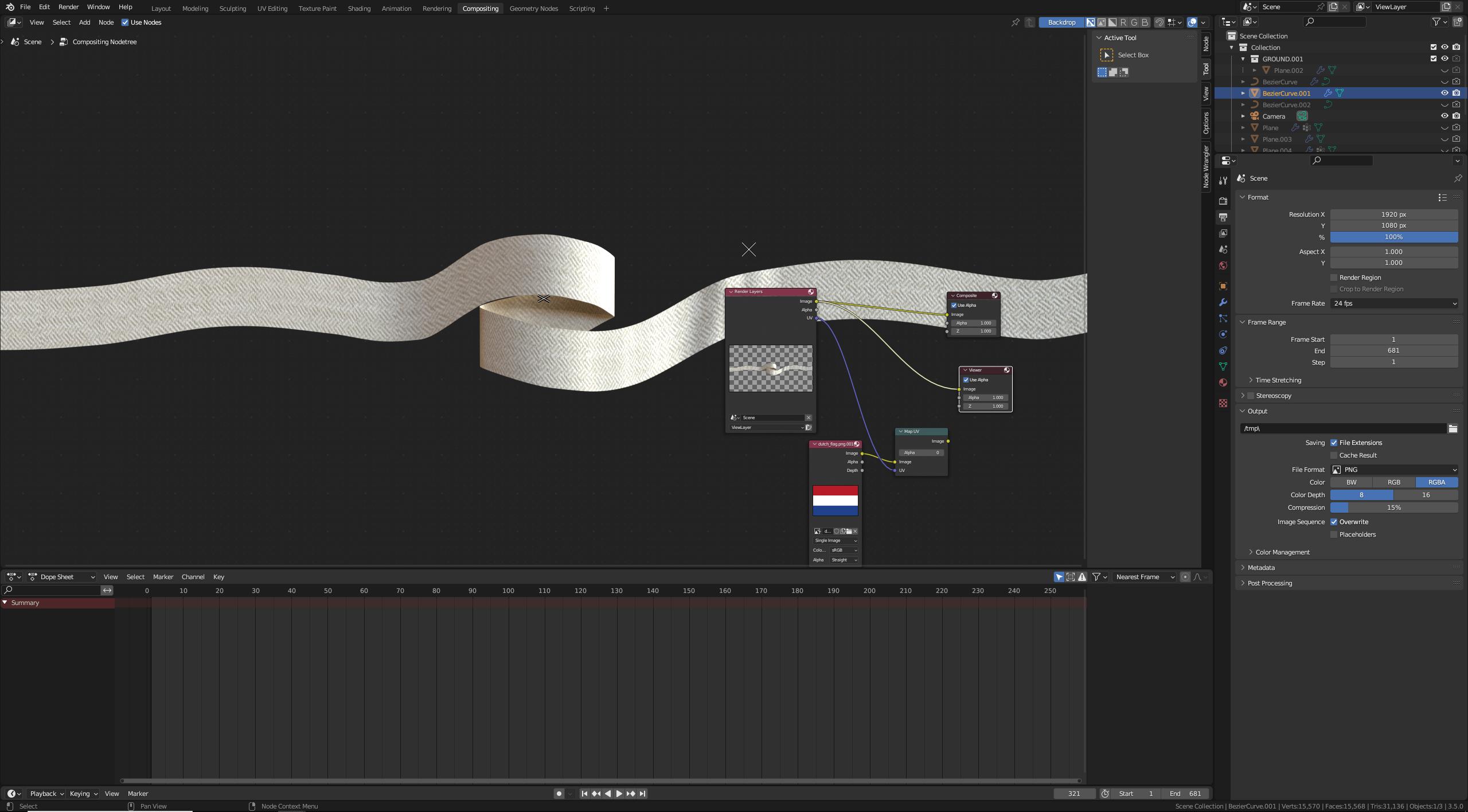Uncheck Use Alpha on the Composite node
The image size is (1468, 812).
click(954, 305)
